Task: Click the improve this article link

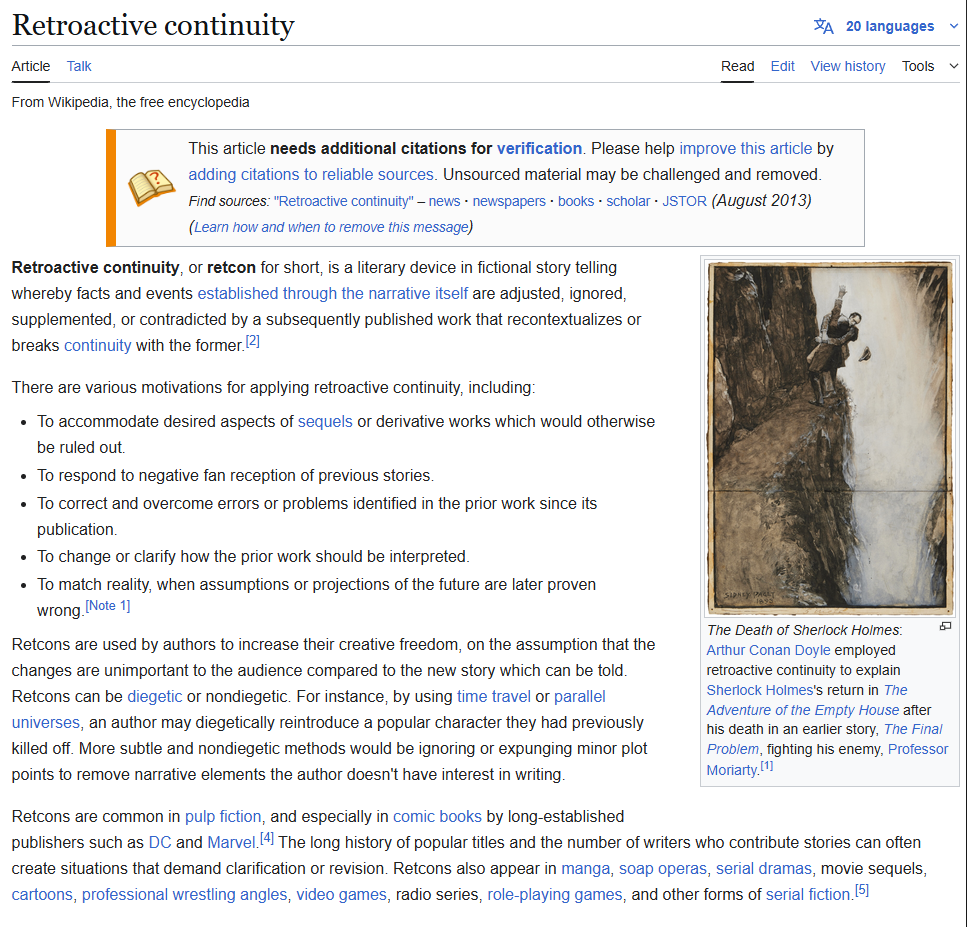Action: click(x=746, y=149)
